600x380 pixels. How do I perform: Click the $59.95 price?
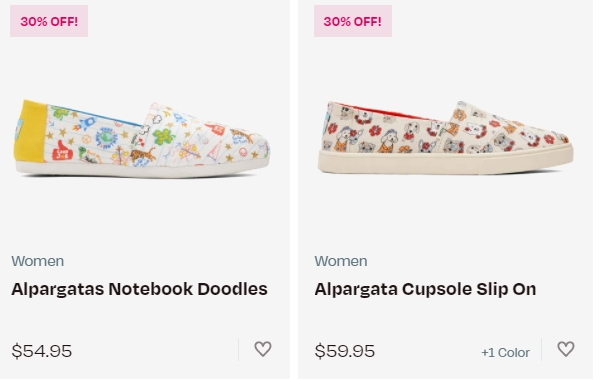point(345,351)
